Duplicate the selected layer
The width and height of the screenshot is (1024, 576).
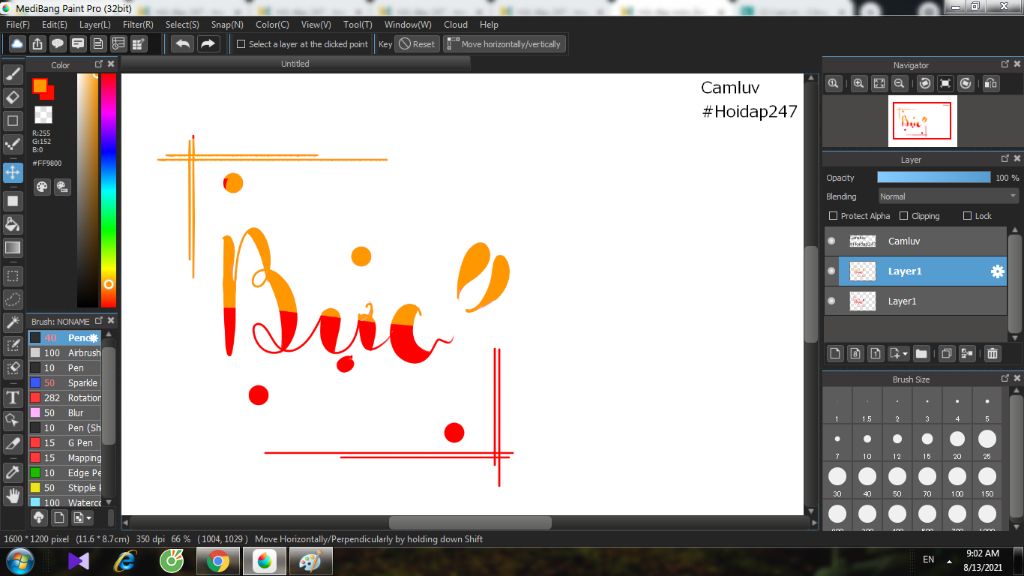coord(946,353)
